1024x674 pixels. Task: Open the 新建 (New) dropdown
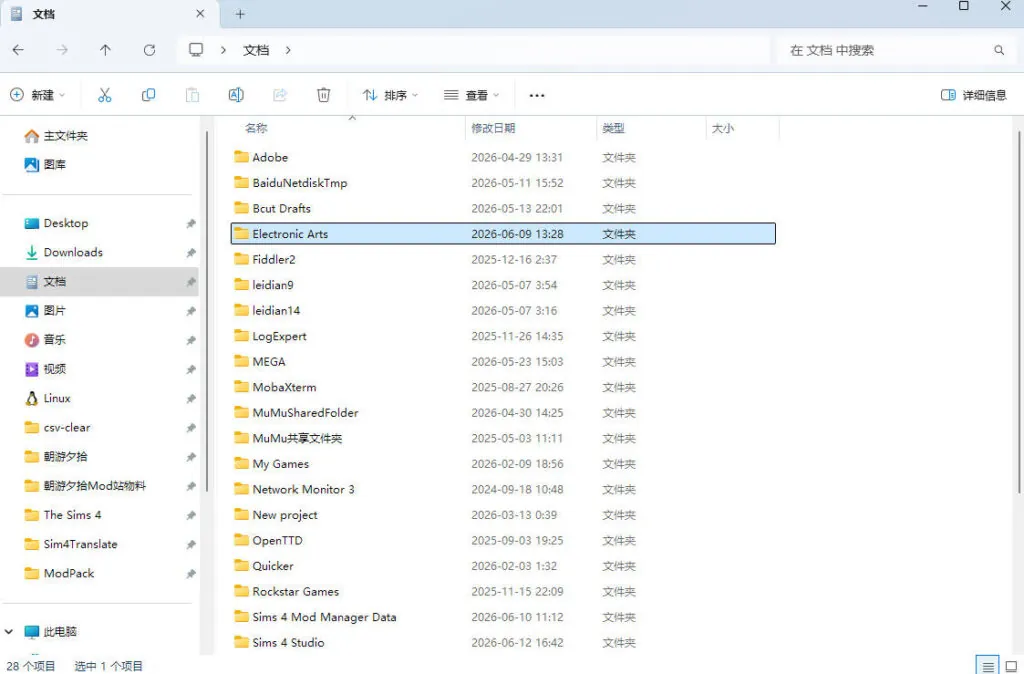pyautogui.click(x=38, y=95)
